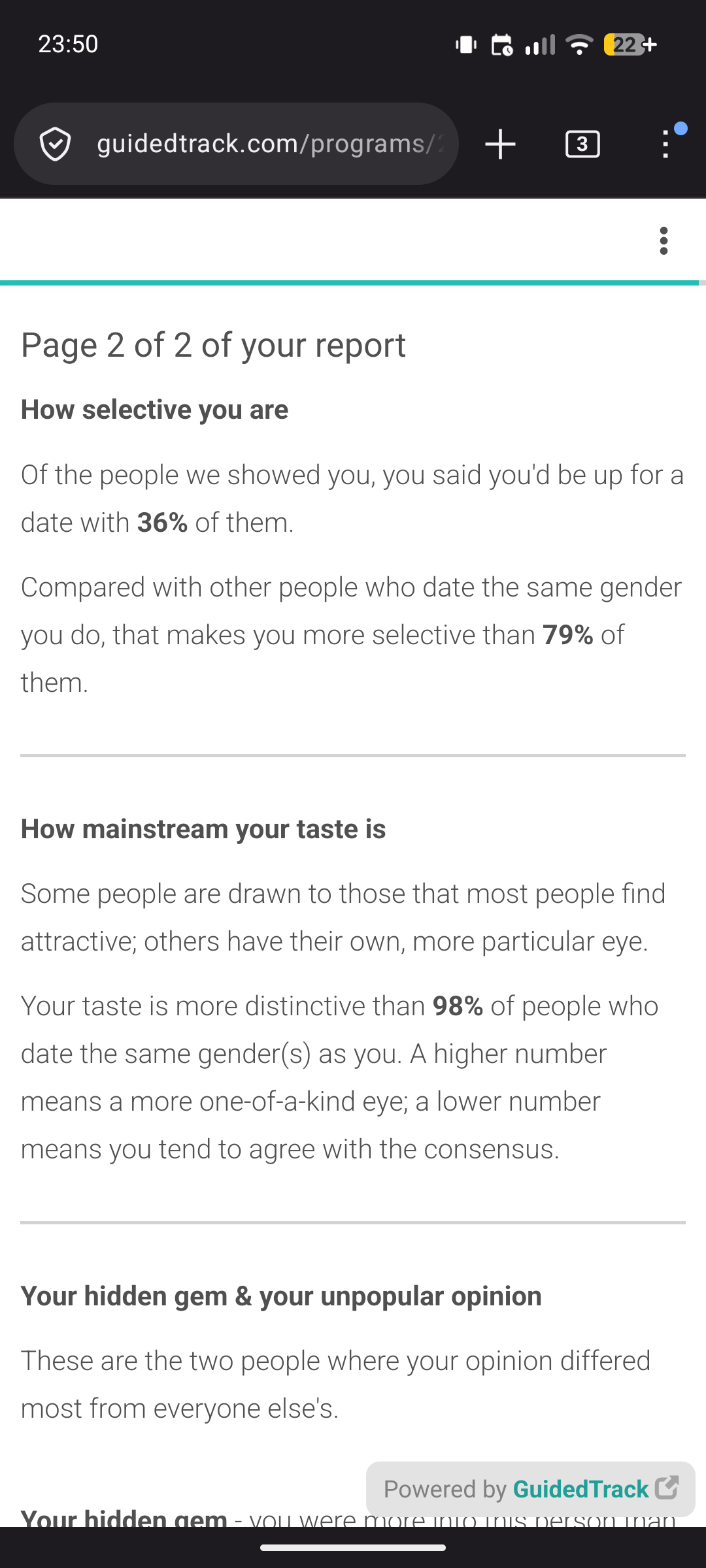Tap the hidden gem & unpopular opinion heading

(x=281, y=1296)
